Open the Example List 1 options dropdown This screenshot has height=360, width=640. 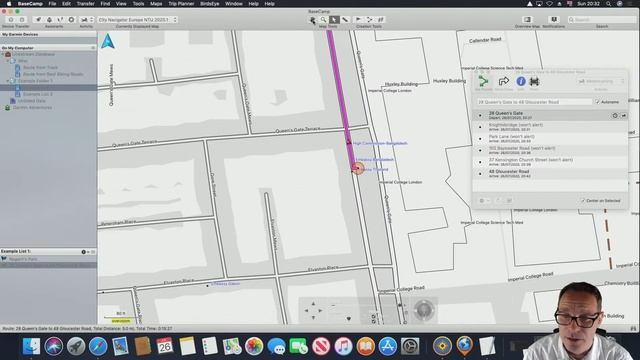tap(85, 252)
